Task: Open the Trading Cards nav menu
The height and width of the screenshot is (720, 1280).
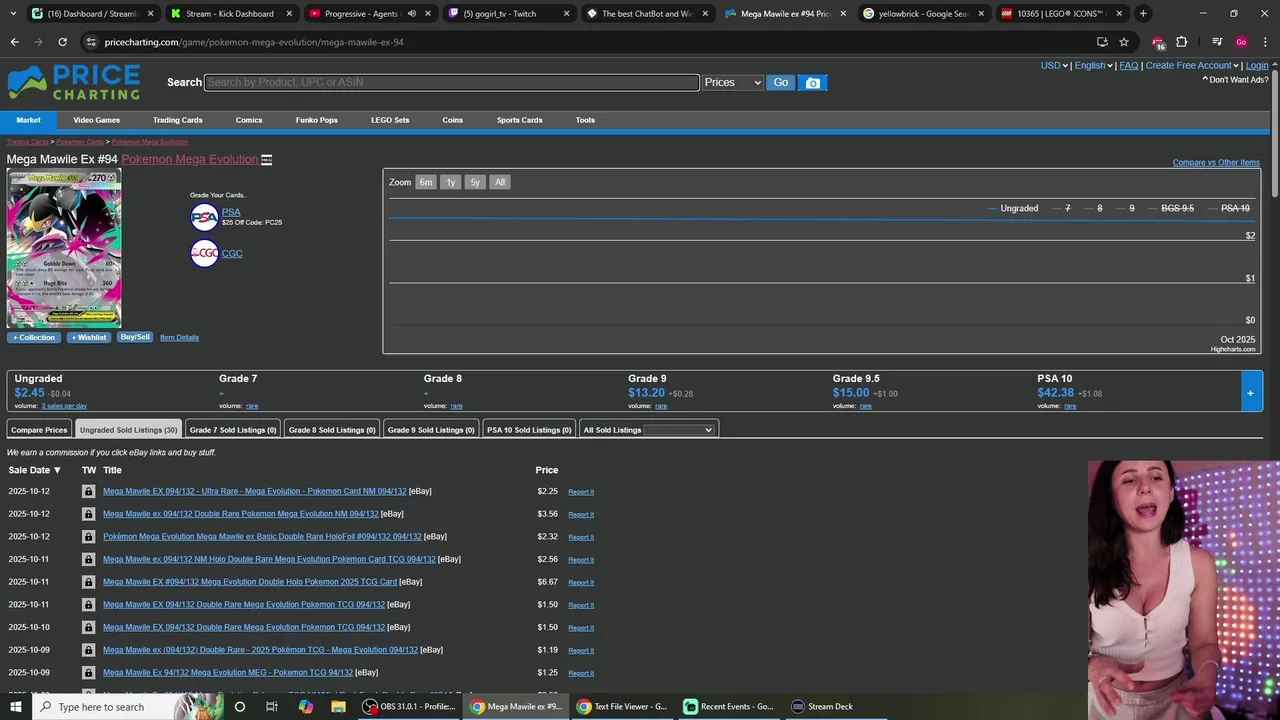Action: click(178, 120)
